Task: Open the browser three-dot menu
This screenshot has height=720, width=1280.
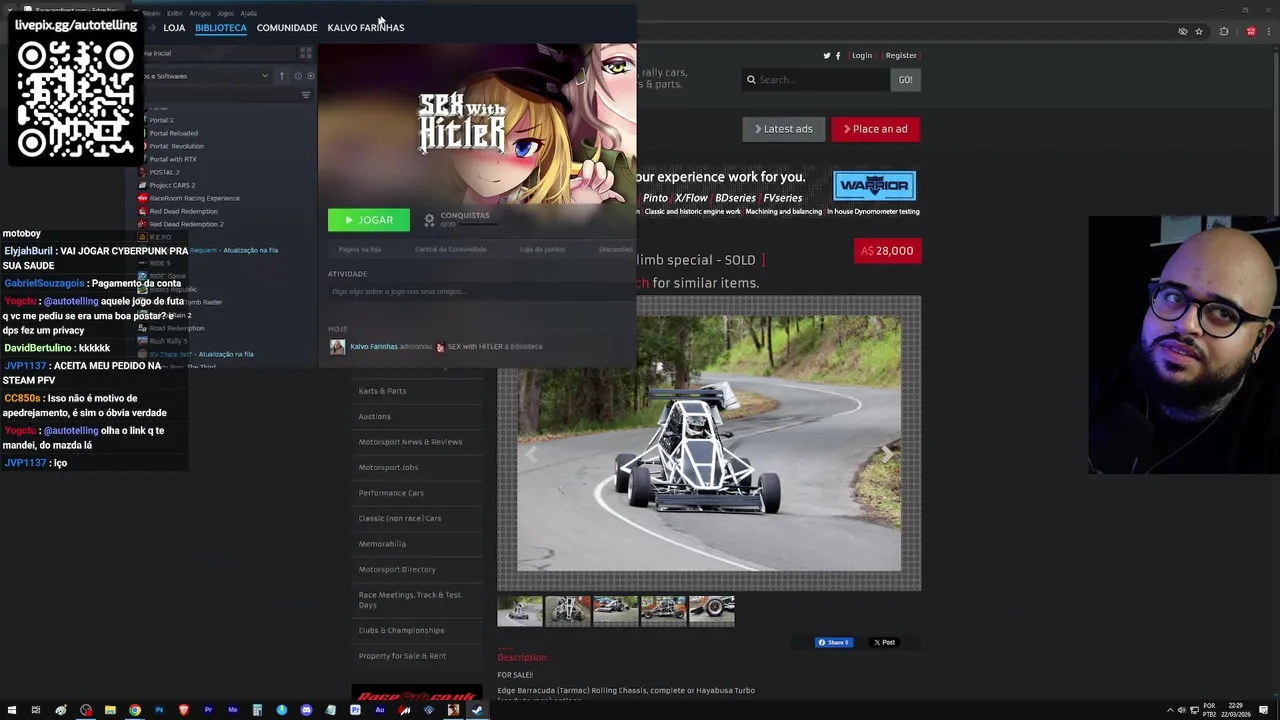Action: coord(1268,32)
